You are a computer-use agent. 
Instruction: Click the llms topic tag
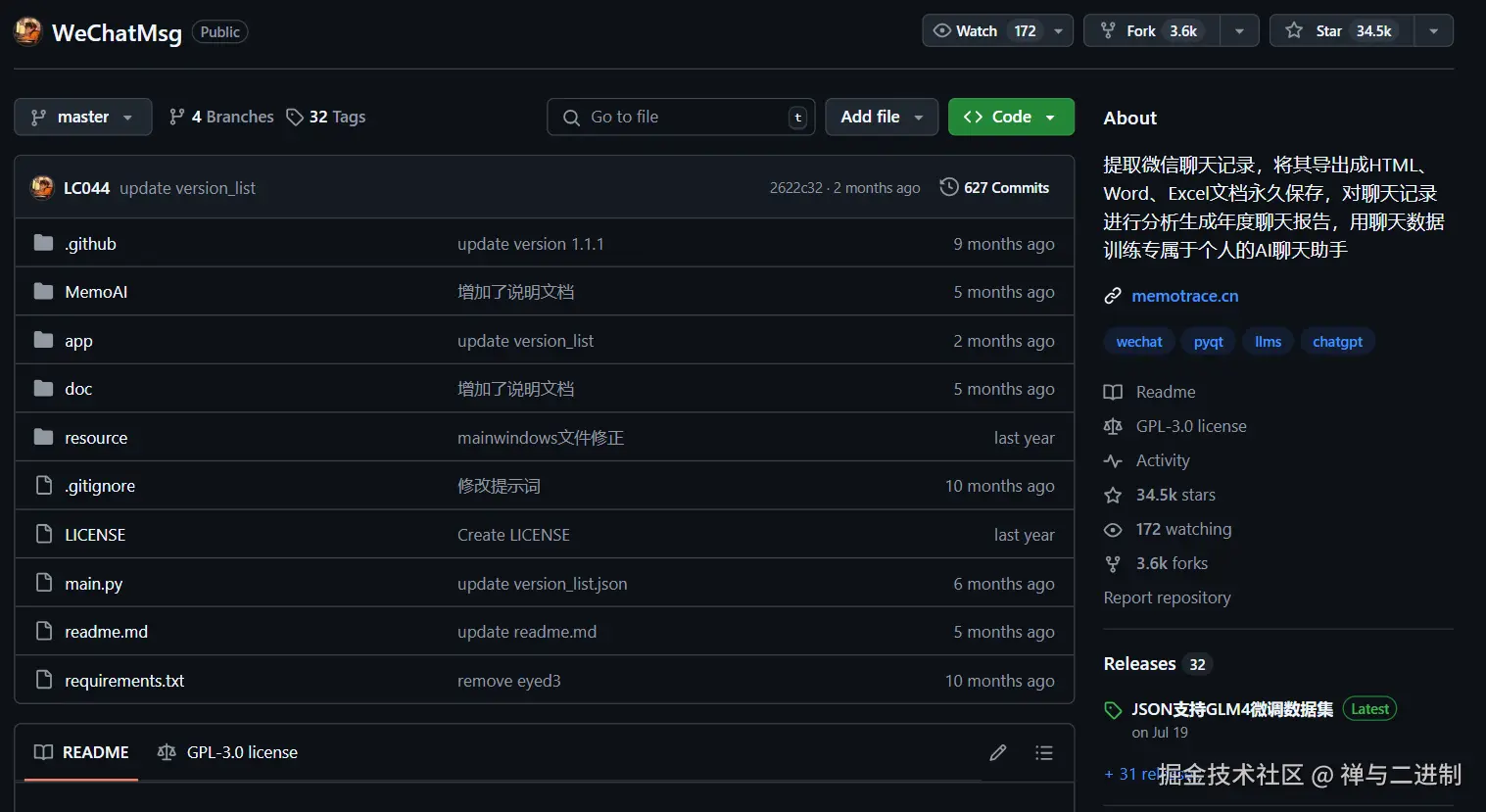click(1268, 342)
